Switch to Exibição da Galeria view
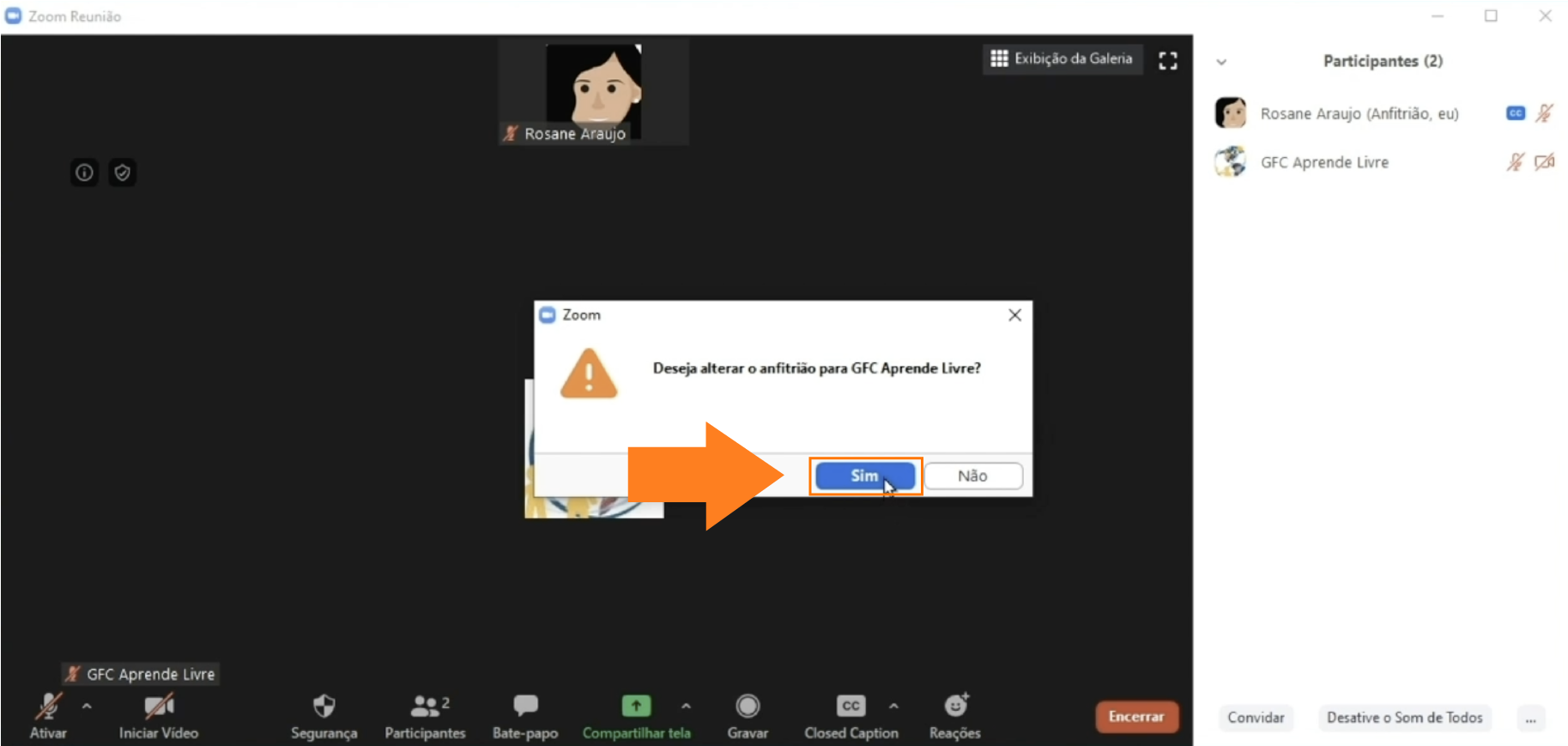 [1062, 58]
